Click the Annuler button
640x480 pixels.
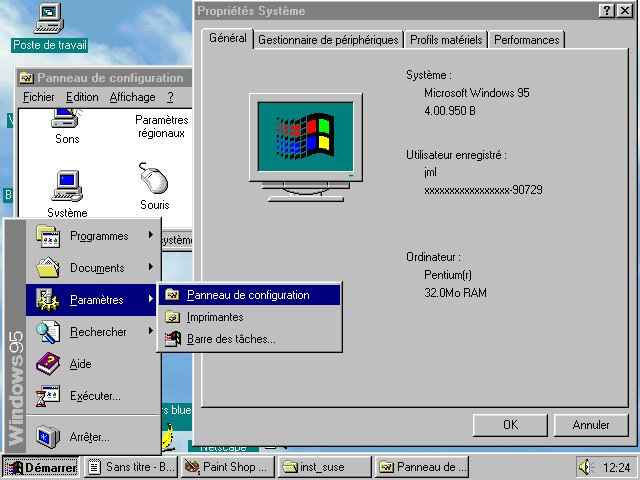click(591, 425)
